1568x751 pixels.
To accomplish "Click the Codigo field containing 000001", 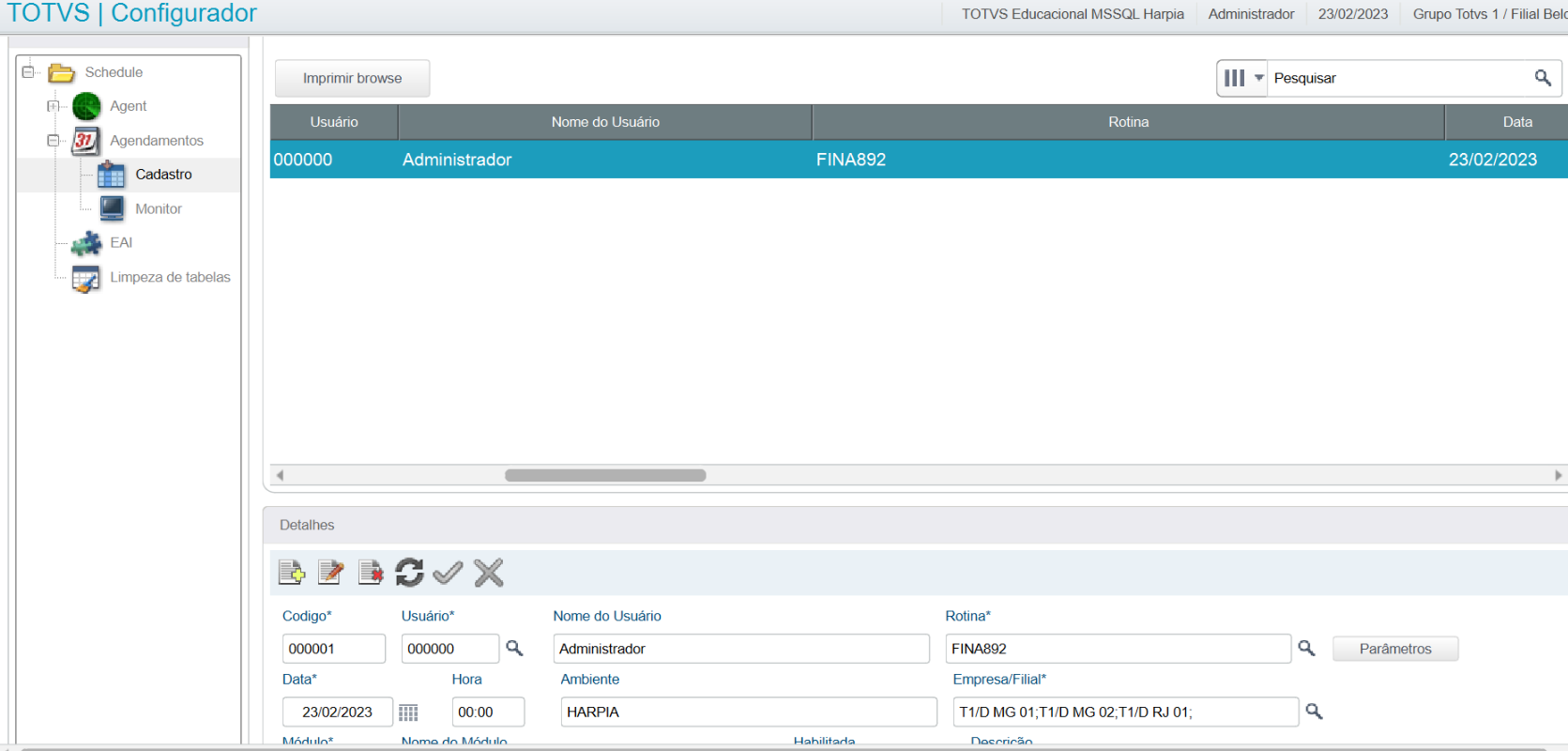I will (x=334, y=649).
